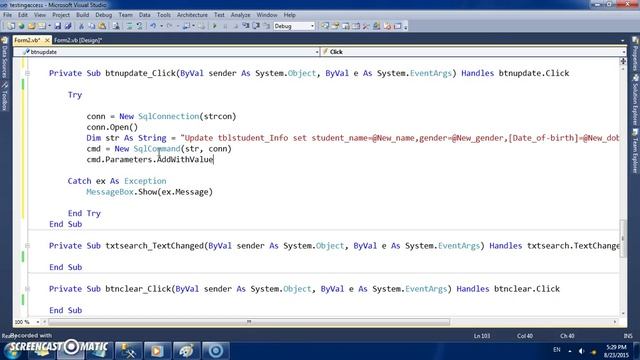The width and height of the screenshot is (640, 360).
Task: Open the Redo history dropdown arrow
Action: click(178, 26)
